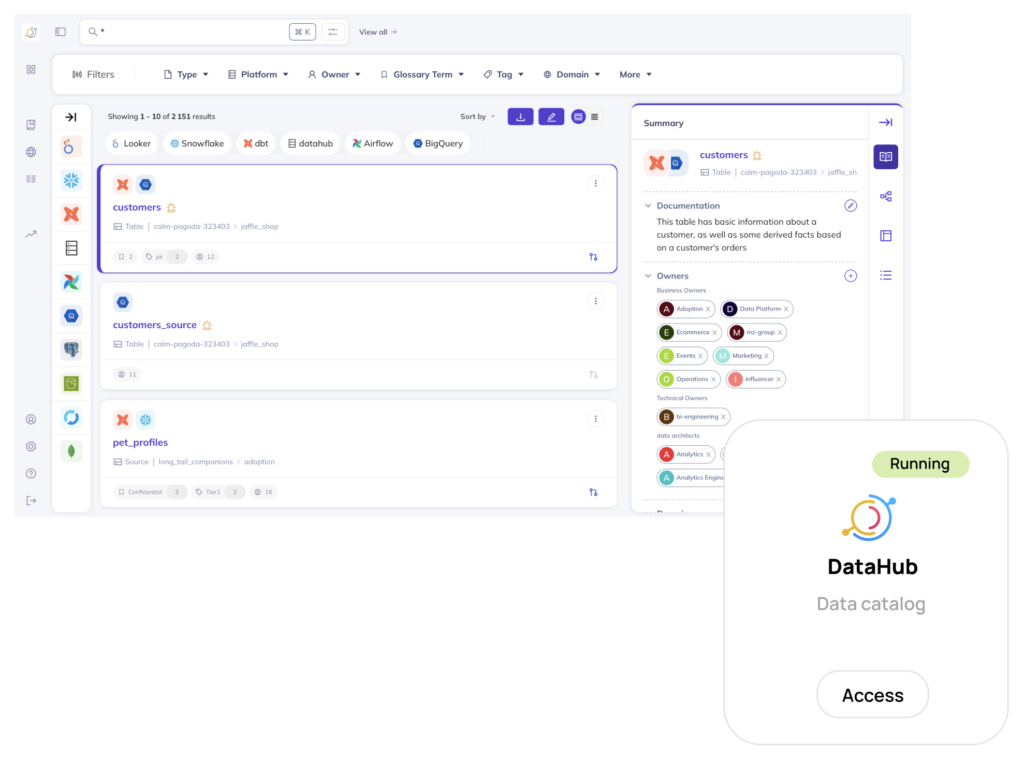Select the dbt platform icon in the browse sidebar
Viewport: 1024px width, 760px height.
point(71,214)
